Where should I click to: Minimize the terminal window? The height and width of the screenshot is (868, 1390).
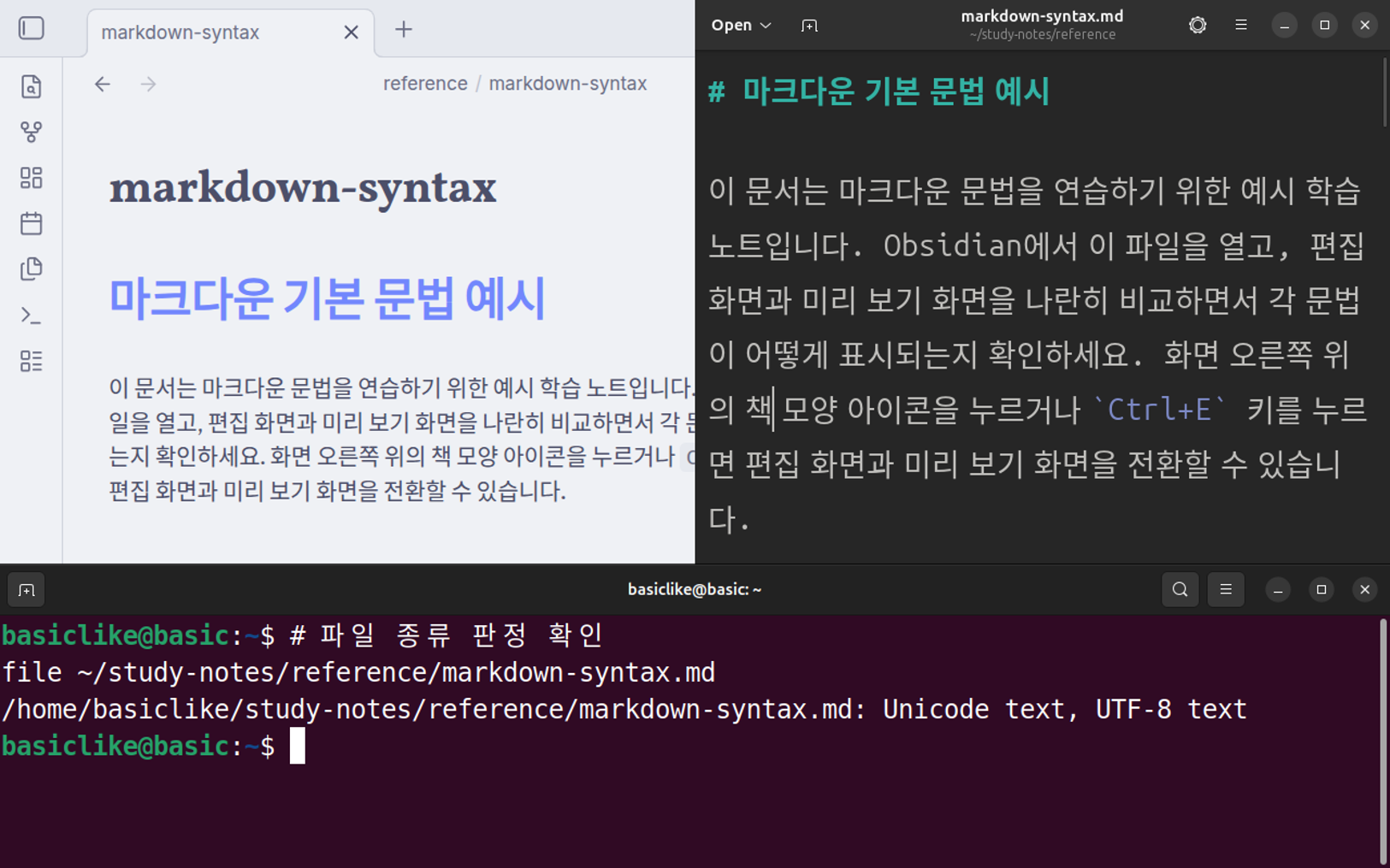(x=1278, y=590)
